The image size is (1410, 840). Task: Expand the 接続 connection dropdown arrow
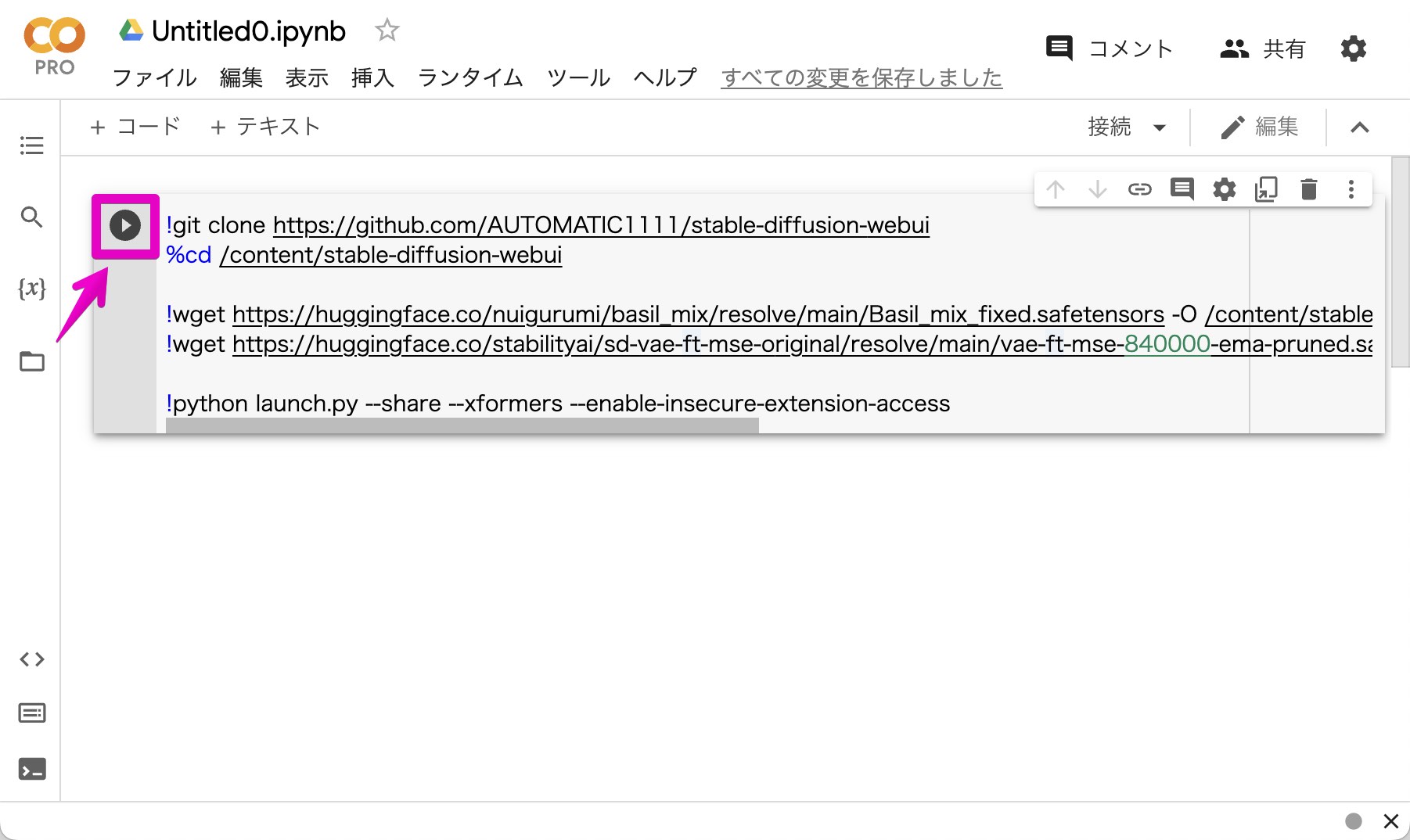(1160, 127)
